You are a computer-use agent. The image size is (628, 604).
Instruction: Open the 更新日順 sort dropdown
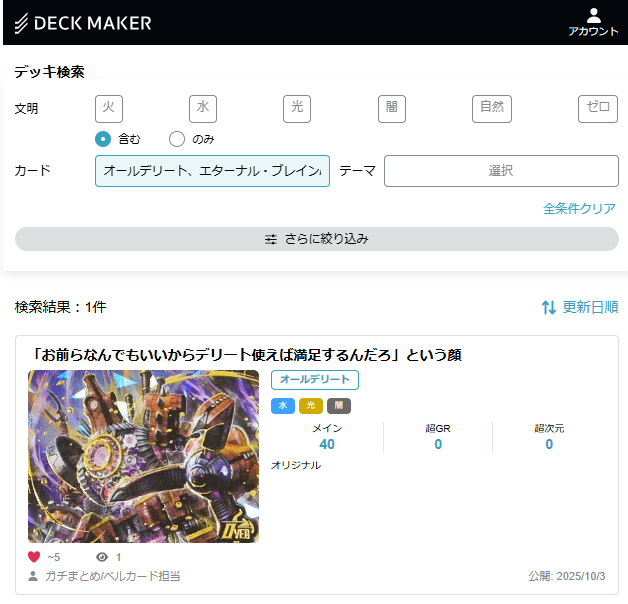click(x=589, y=307)
